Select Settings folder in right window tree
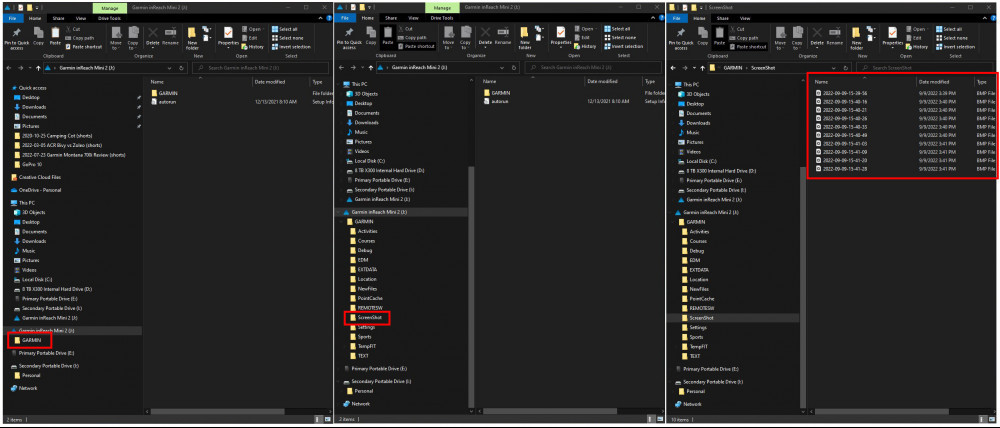 (694, 327)
